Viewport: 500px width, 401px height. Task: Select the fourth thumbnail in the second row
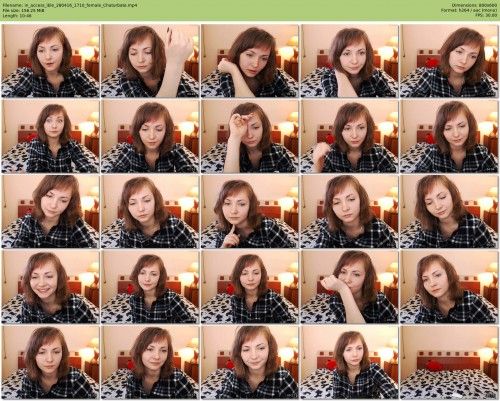[x=349, y=136]
